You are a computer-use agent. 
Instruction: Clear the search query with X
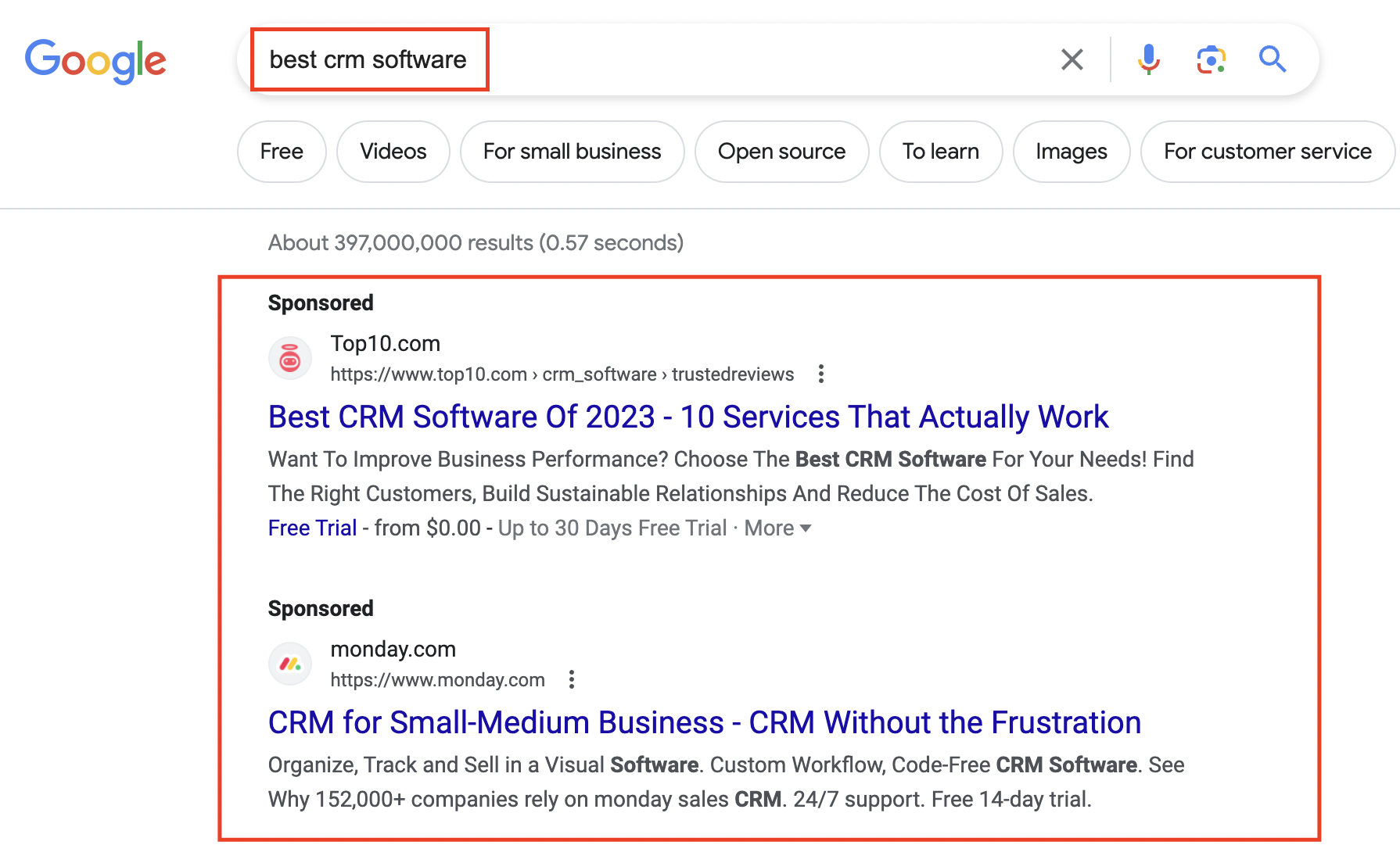pyautogui.click(x=1072, y=59)
